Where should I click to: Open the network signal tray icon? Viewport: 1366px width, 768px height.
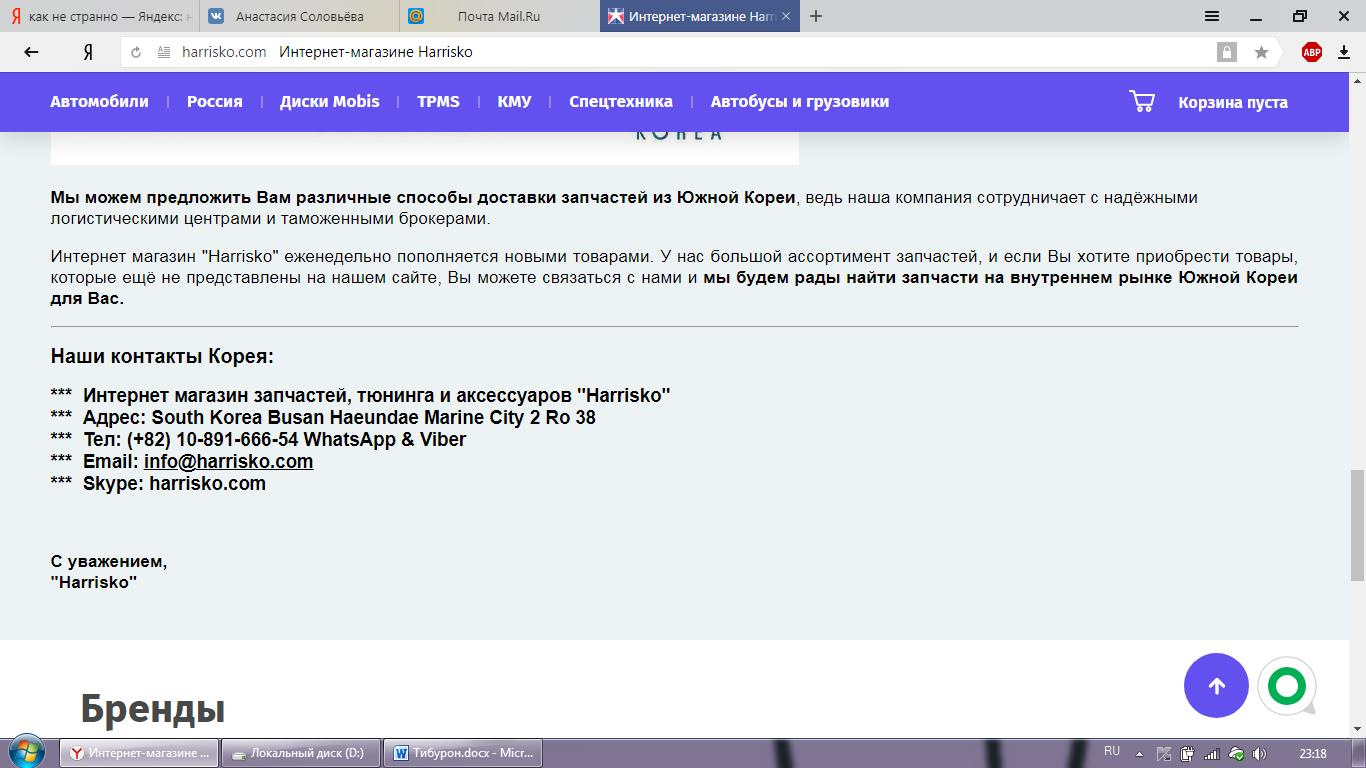[x=1212, y=753]
